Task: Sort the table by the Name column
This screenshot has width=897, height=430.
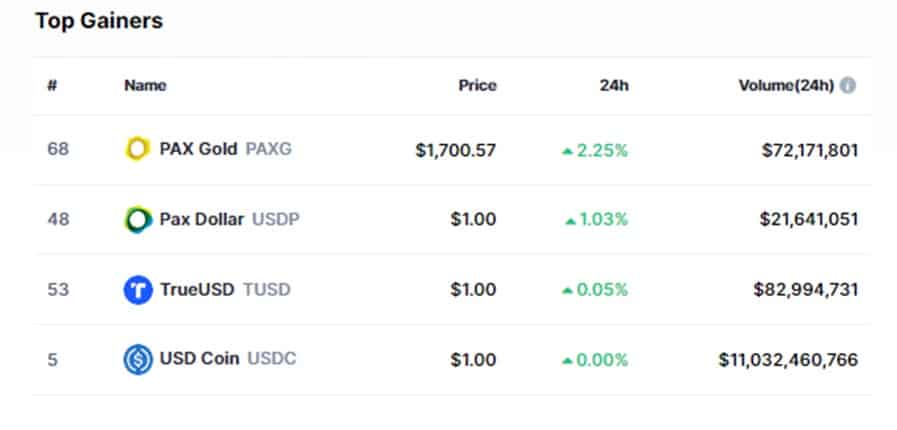Action: tap(145, 86)
